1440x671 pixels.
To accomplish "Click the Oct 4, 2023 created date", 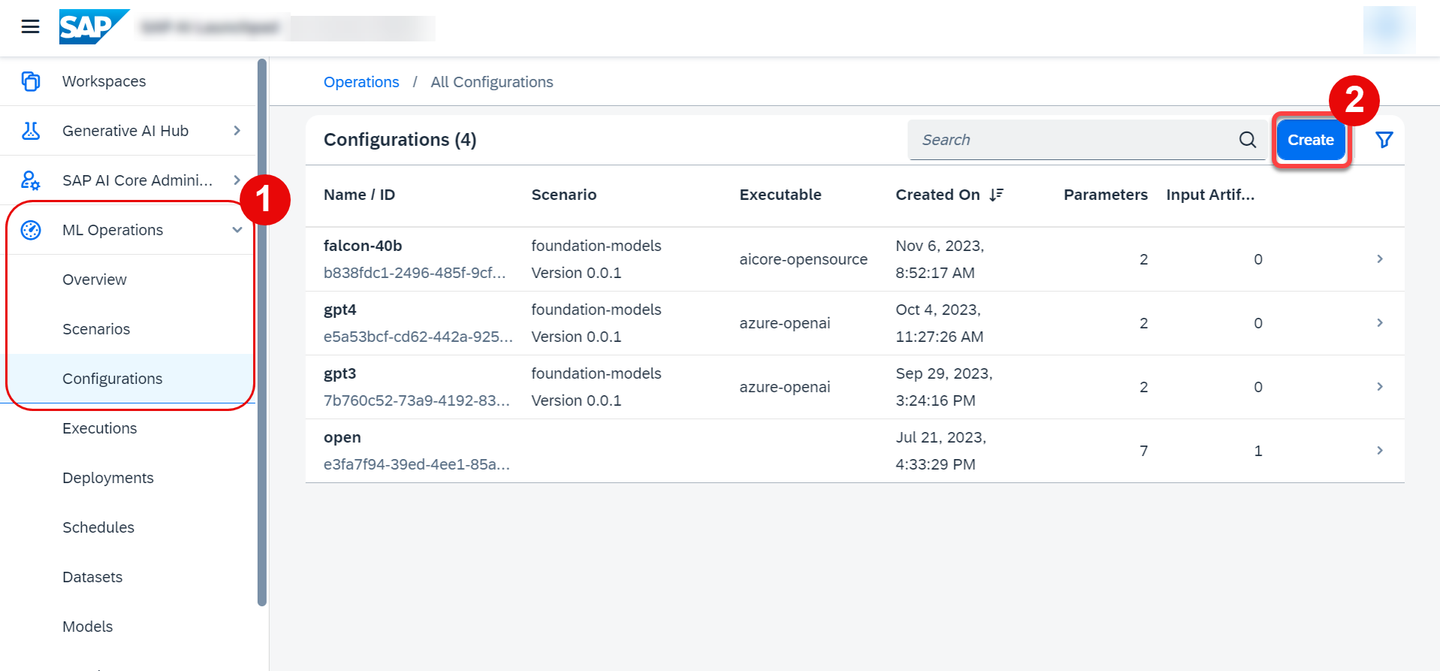I will coord(940,323).
